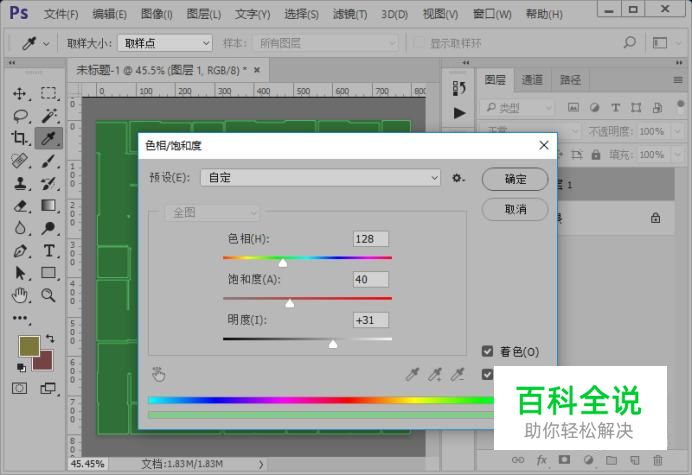
Task: Open the 滤镜(T) menu
Action: tap(350, 14)
